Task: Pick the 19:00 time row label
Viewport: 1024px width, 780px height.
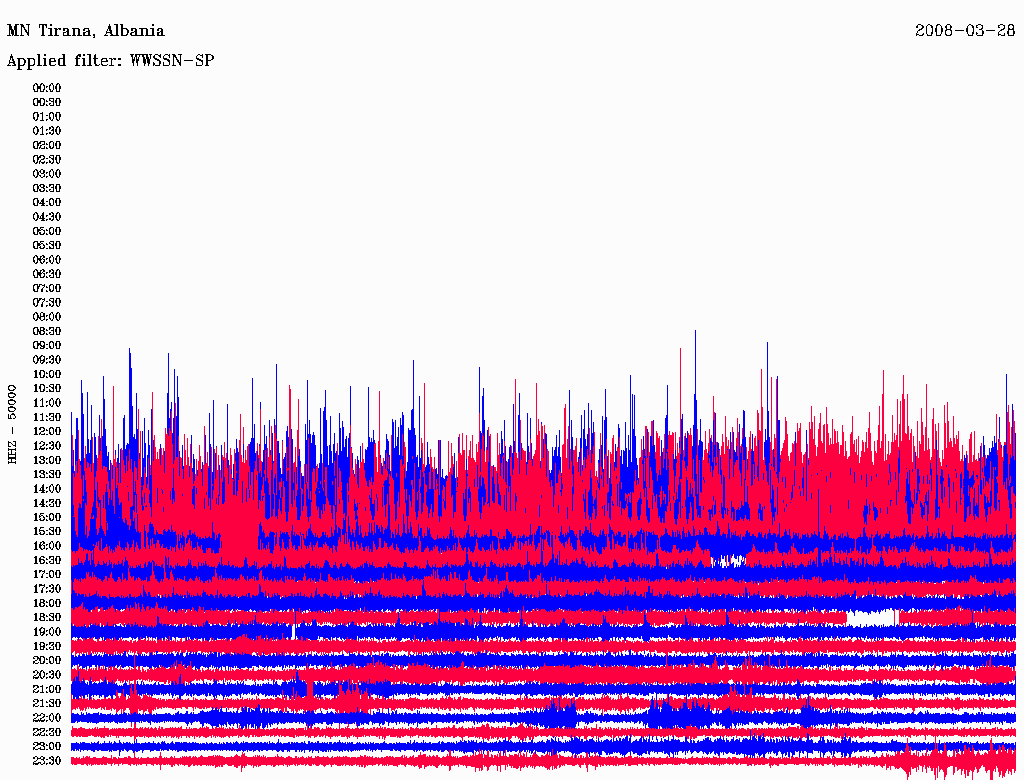Action: click(47, 632)
